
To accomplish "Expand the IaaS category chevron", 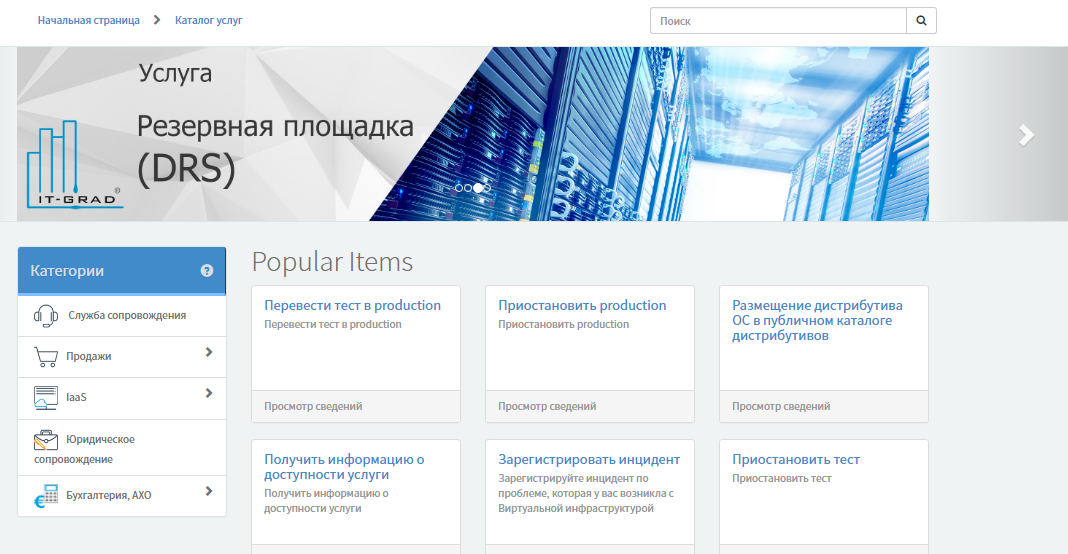I will pyautogui.click(x=209, y=394).
